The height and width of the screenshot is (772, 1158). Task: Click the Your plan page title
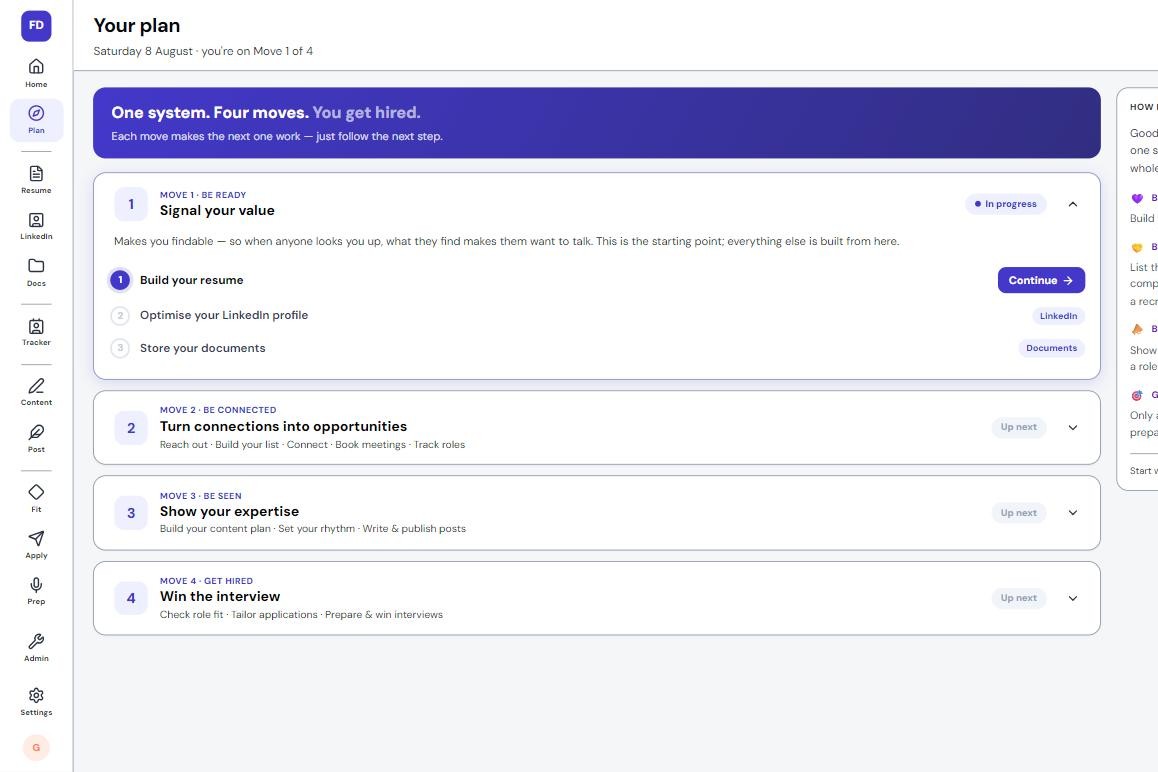click(137, 25)
